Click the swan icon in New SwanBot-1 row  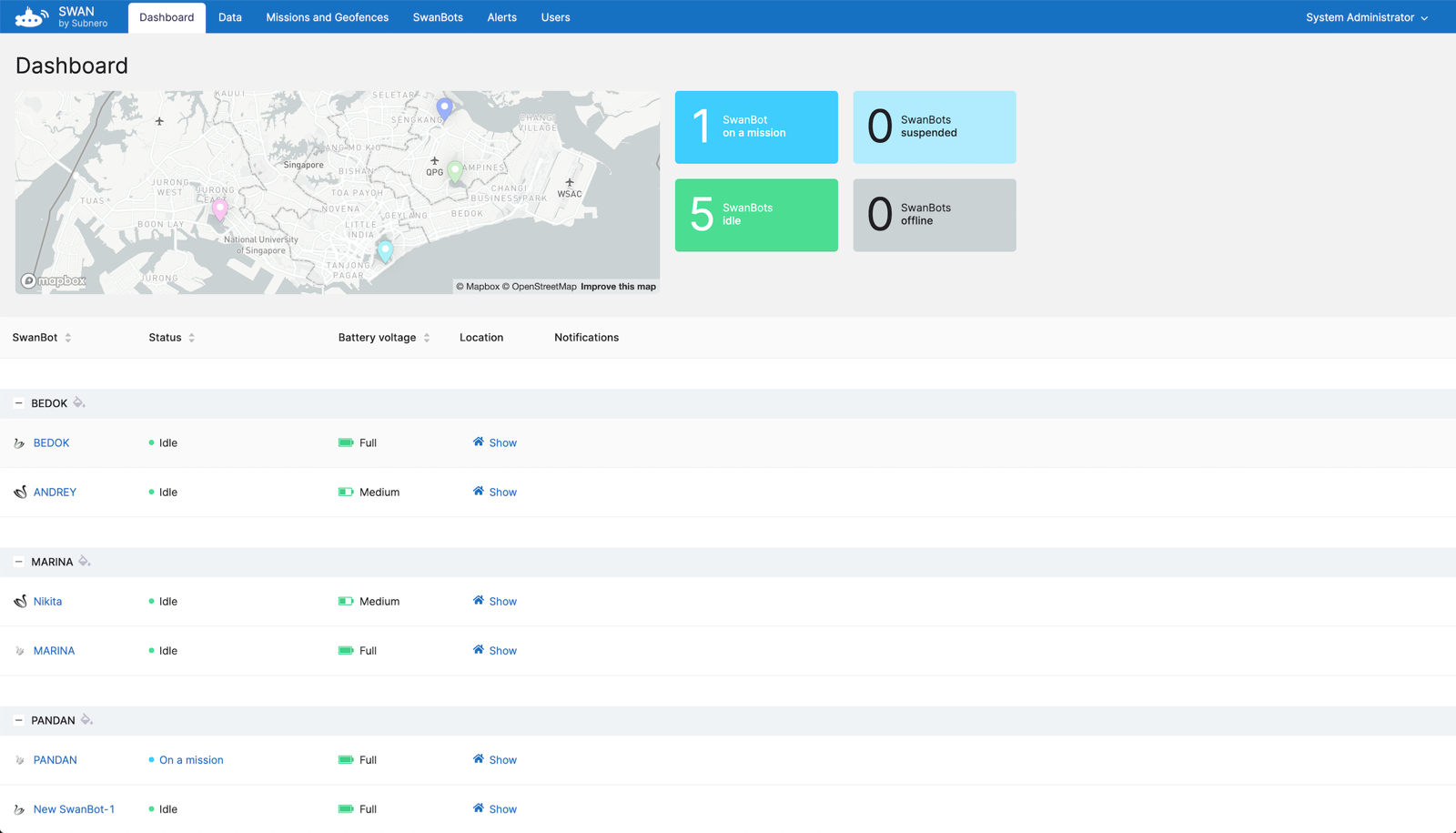[x=19, y=809]
